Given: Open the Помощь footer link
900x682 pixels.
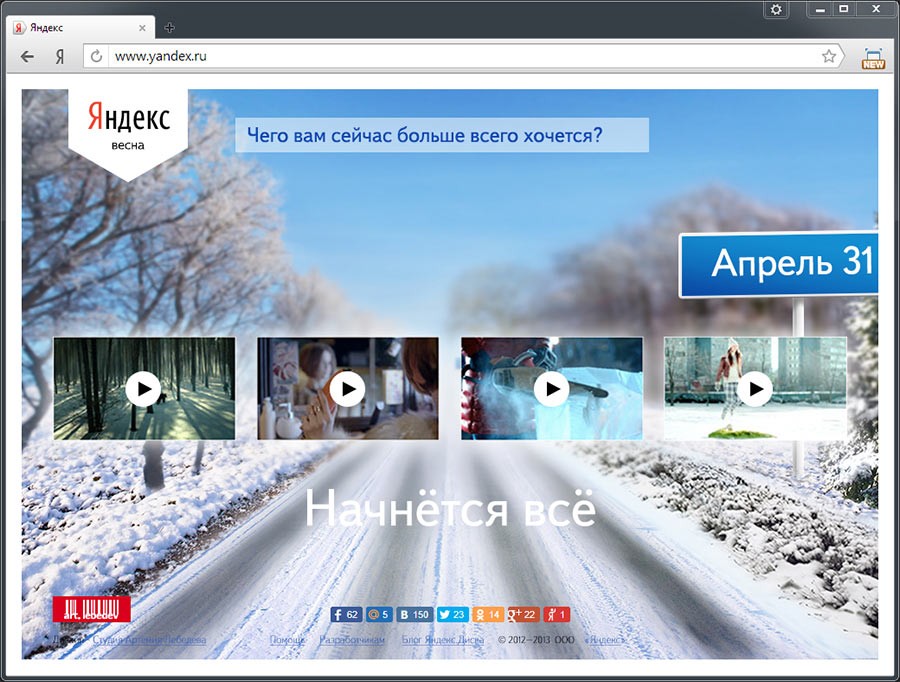Looking at the screenshot, I should coord(288,639).
